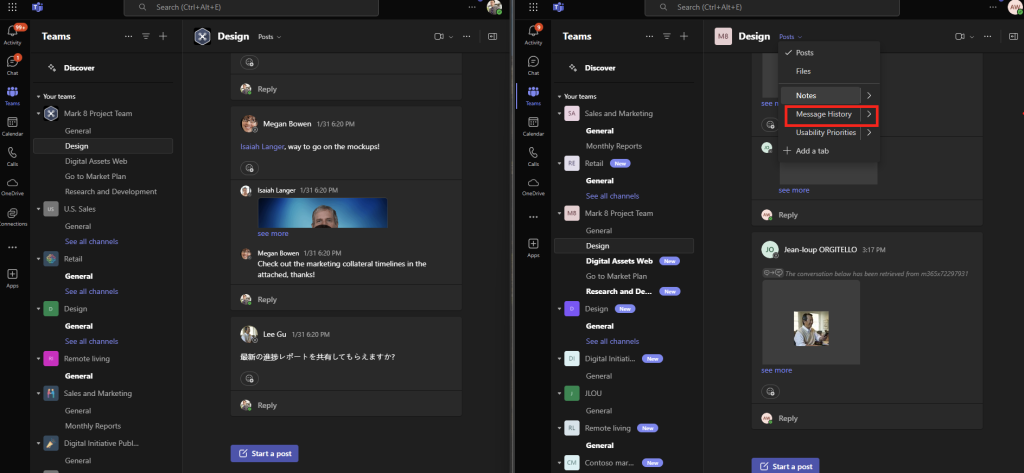
Task: Click see more under Isaiah Langer's image
Action: pos(273,233)
